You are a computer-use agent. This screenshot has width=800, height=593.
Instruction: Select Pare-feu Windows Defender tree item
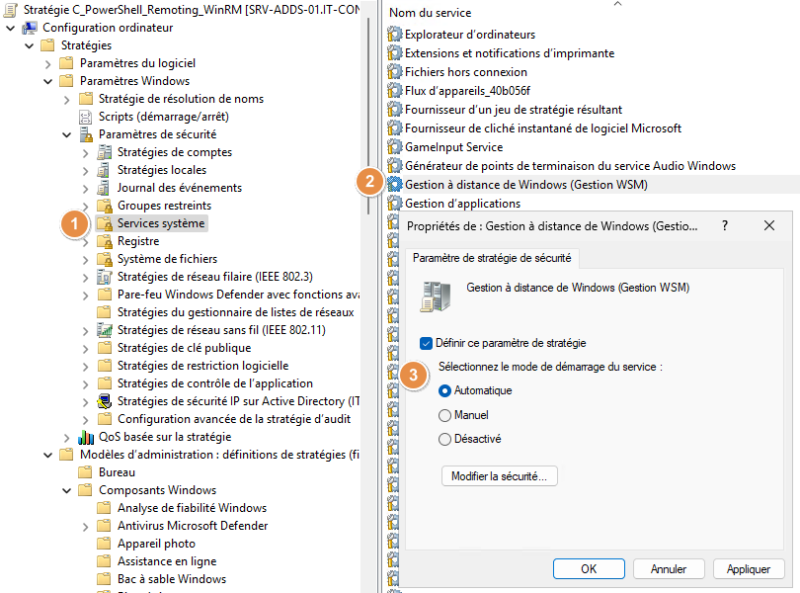238,294
